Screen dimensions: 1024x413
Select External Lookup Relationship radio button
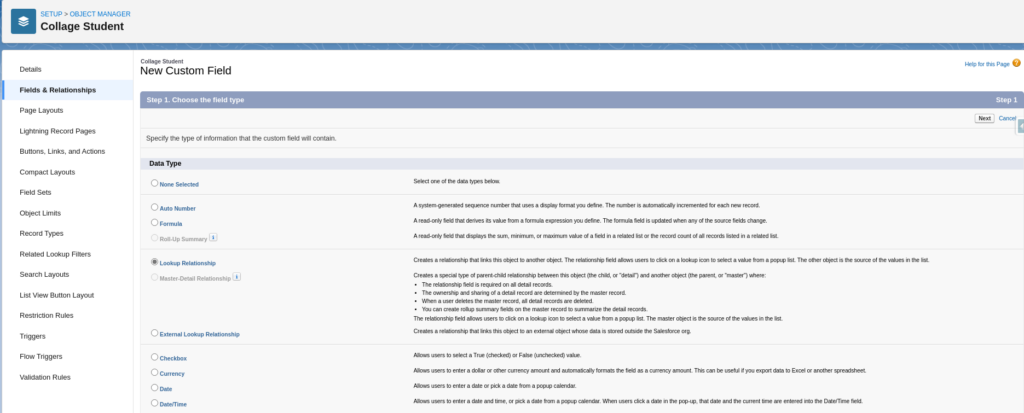(x=154, y=332)
